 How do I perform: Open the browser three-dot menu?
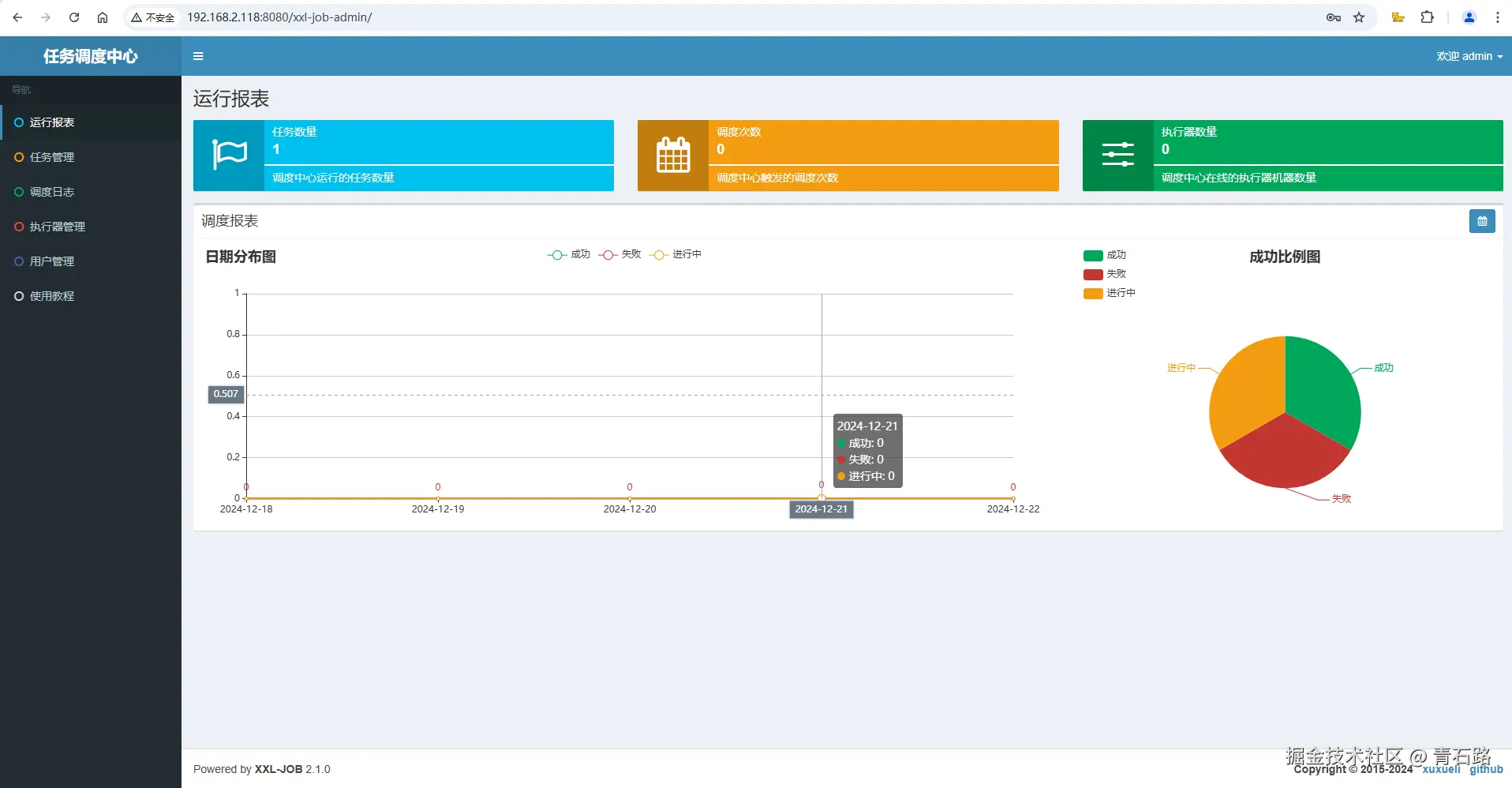click(1498, 17)
